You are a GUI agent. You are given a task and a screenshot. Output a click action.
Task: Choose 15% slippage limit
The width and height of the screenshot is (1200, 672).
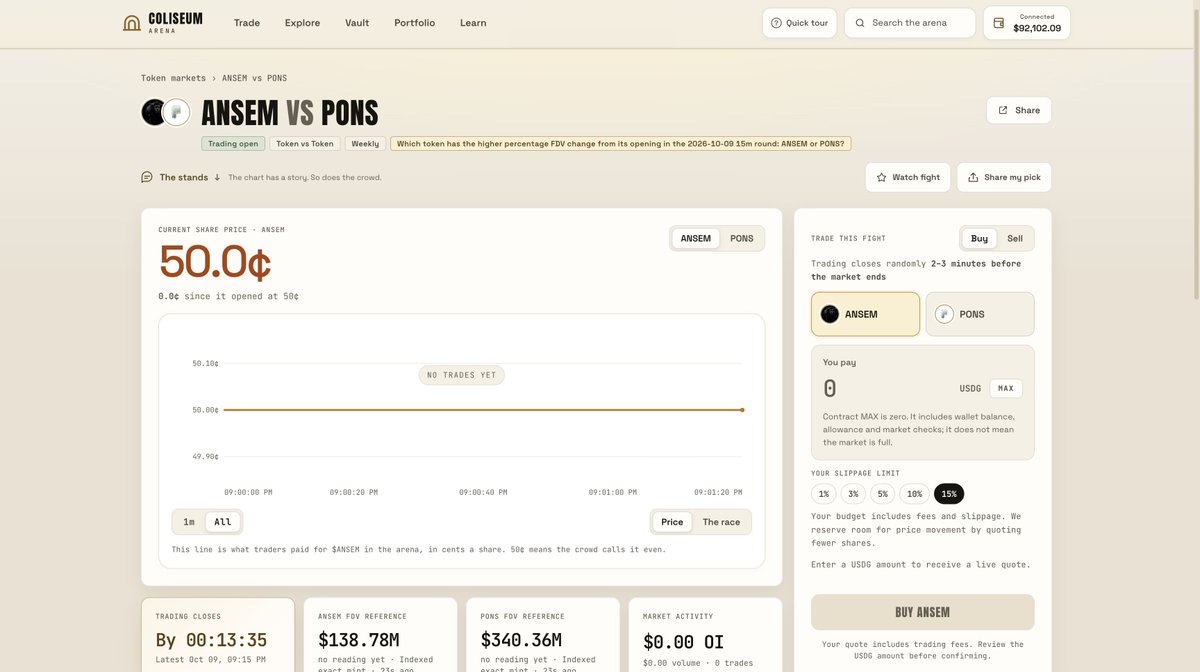(949, 494)
